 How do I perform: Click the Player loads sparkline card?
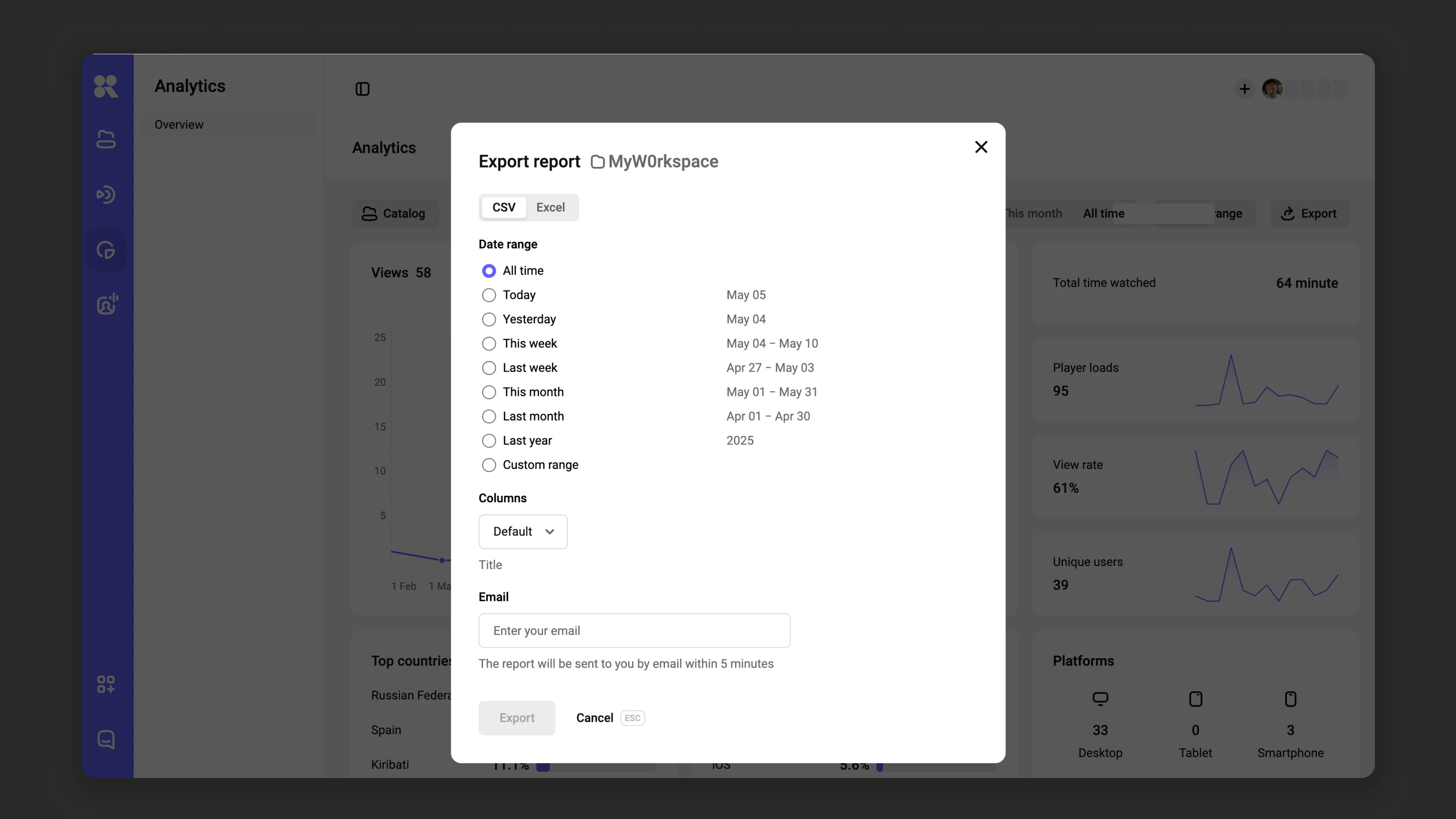point(1195,380)
